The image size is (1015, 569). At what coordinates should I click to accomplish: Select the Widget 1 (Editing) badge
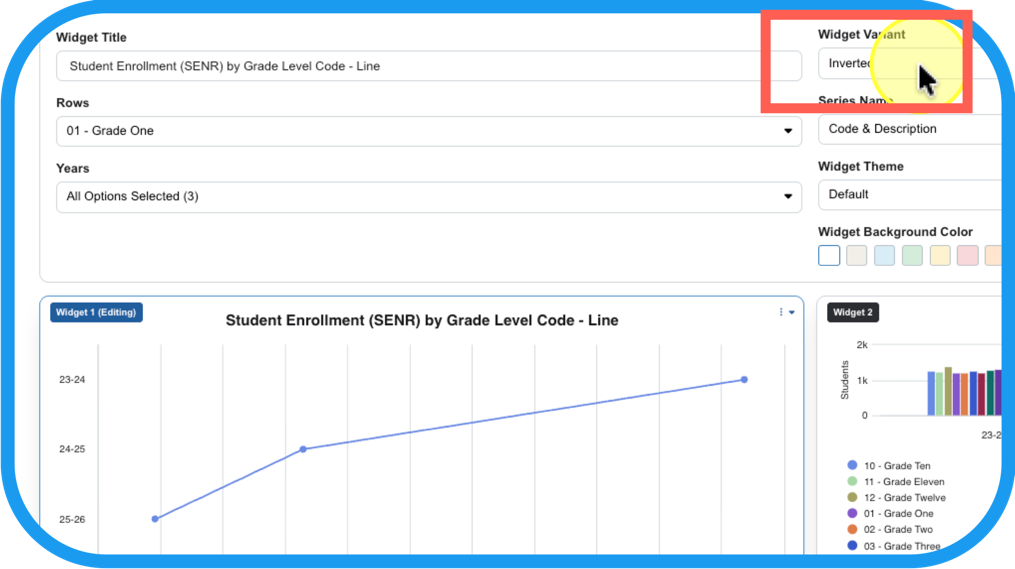tap(98, 313)
